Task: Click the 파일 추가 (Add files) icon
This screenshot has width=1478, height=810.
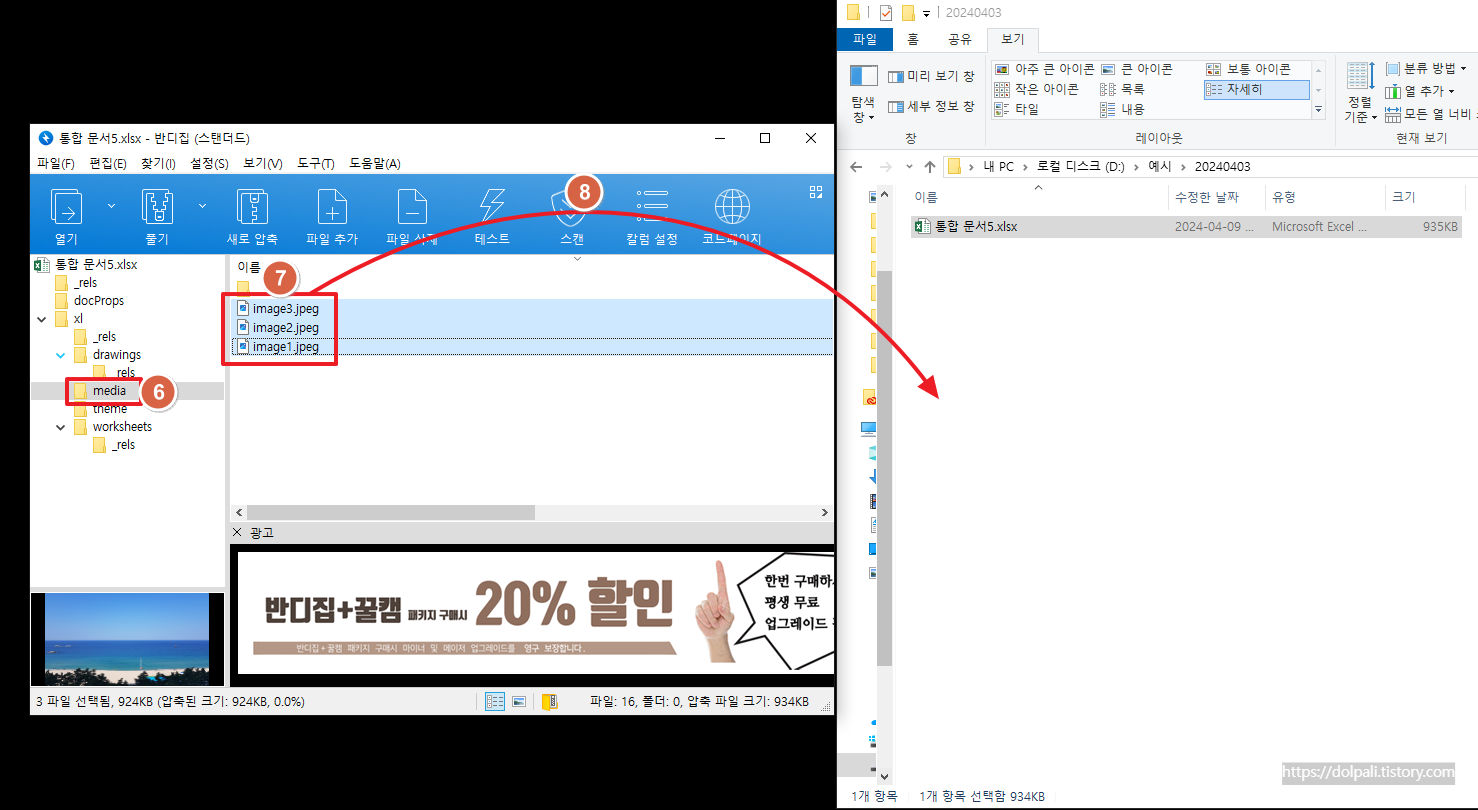Action: coord(332,206)
